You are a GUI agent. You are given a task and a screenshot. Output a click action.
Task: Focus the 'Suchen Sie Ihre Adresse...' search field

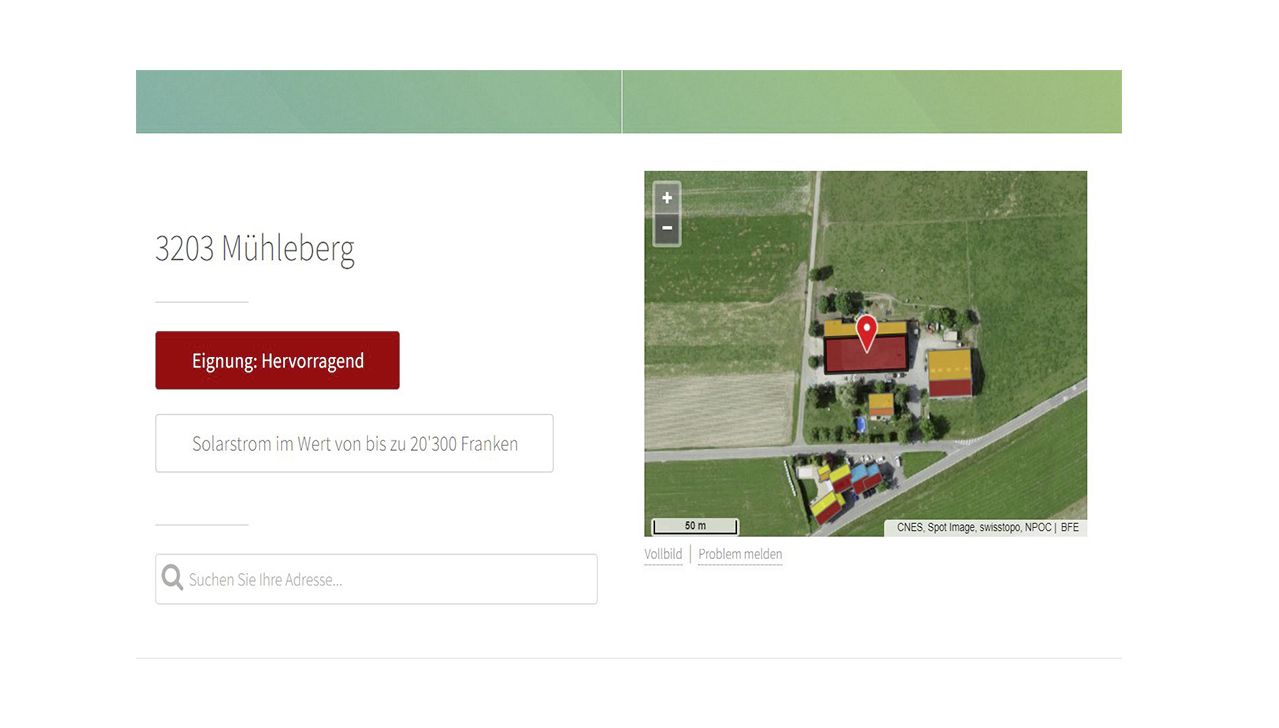pyautogui.click(x=376, y=579)
